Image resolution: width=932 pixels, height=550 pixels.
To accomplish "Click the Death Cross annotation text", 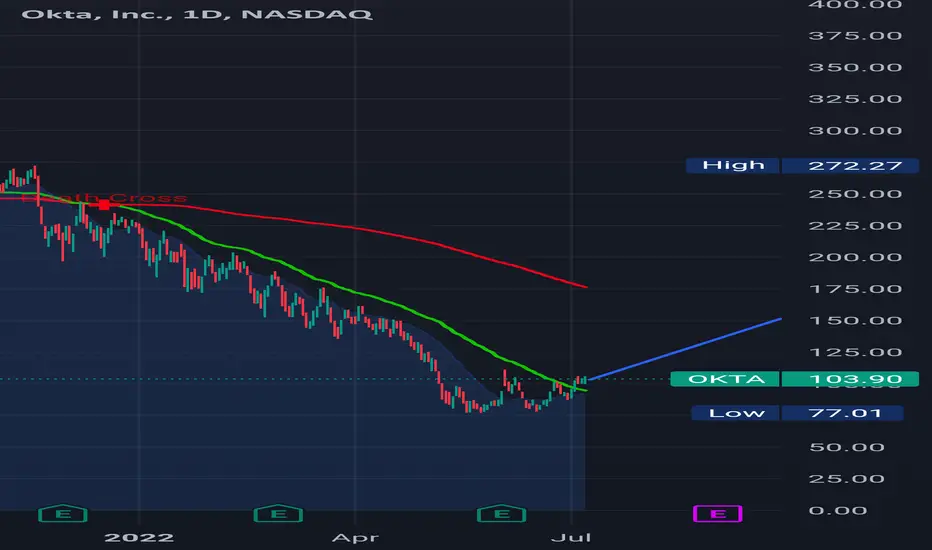I will click(x=105, y=197).
